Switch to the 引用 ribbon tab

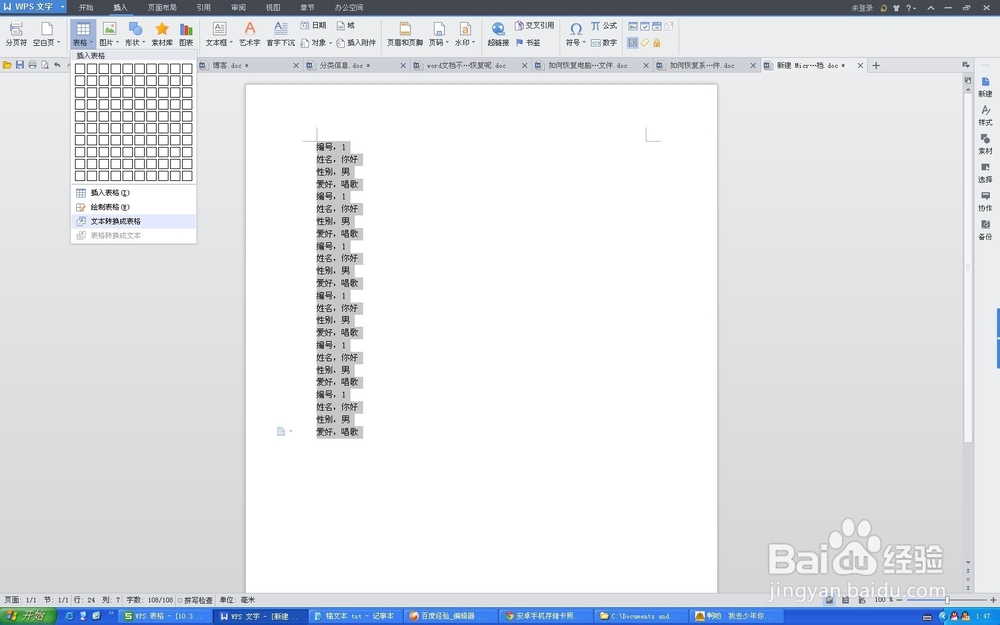point(203,8)
